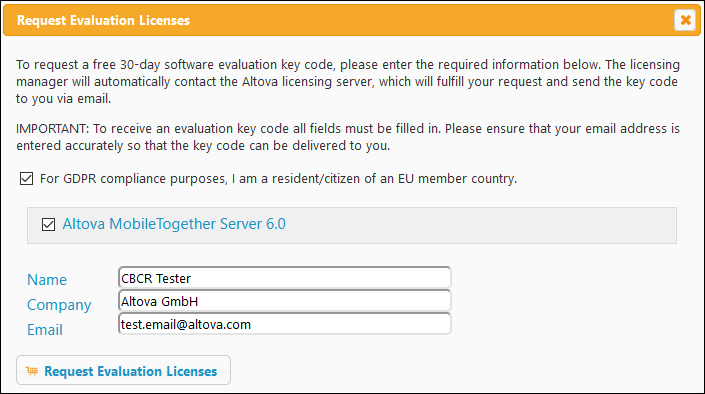Click the sentence about the Altova licensing server

coord(348,81)
